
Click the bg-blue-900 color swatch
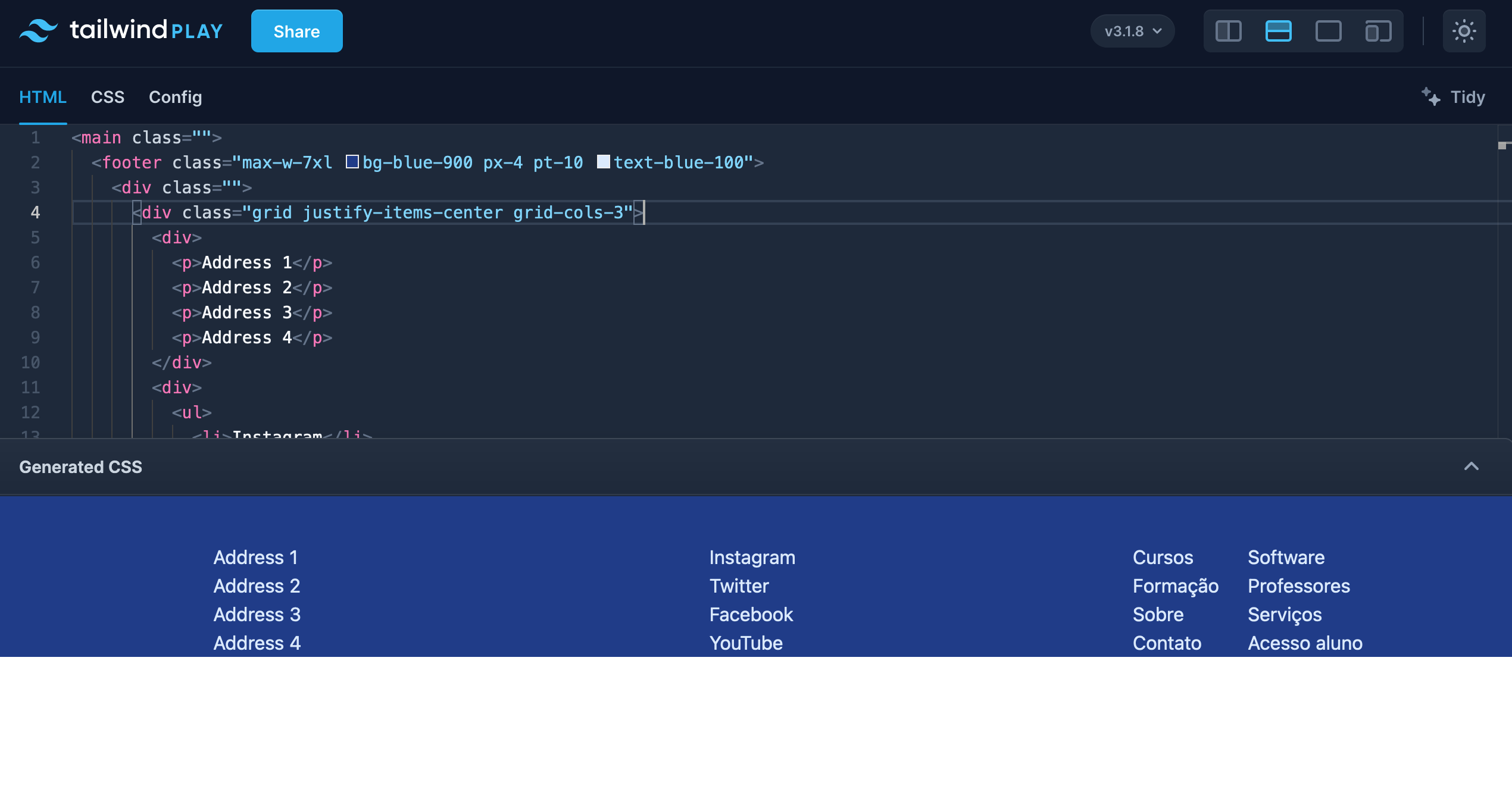coord(352,161)
